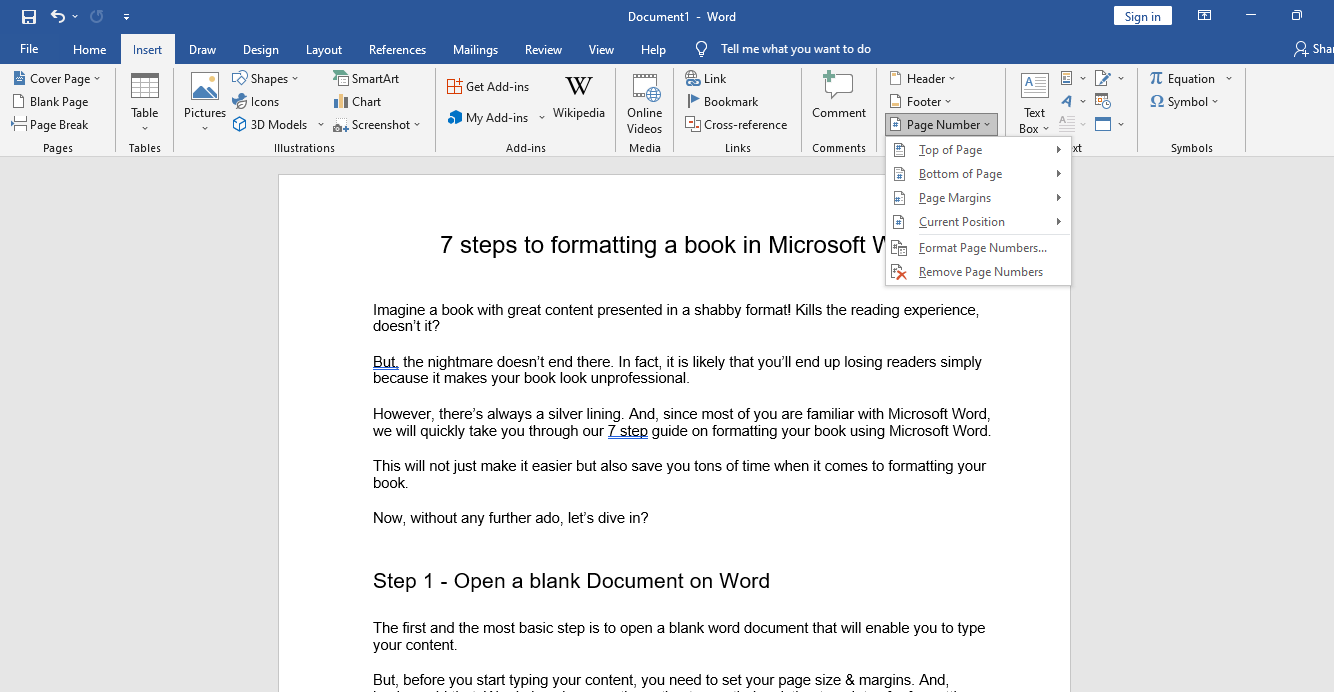The image size is (1334, 692).
Task: Click the underlined '7 step' text
Action: [628, 431]
